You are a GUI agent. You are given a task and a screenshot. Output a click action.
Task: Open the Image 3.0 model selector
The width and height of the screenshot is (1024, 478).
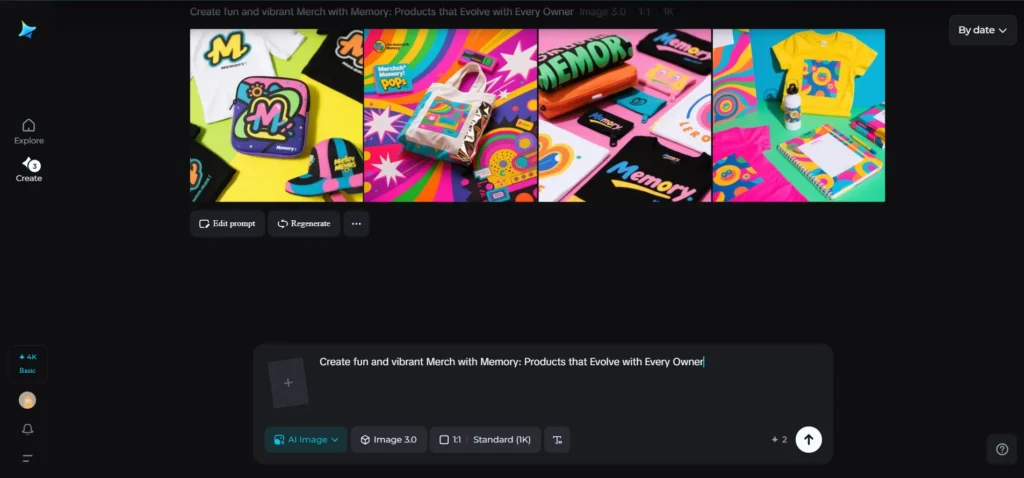click(x=389, y=439)
